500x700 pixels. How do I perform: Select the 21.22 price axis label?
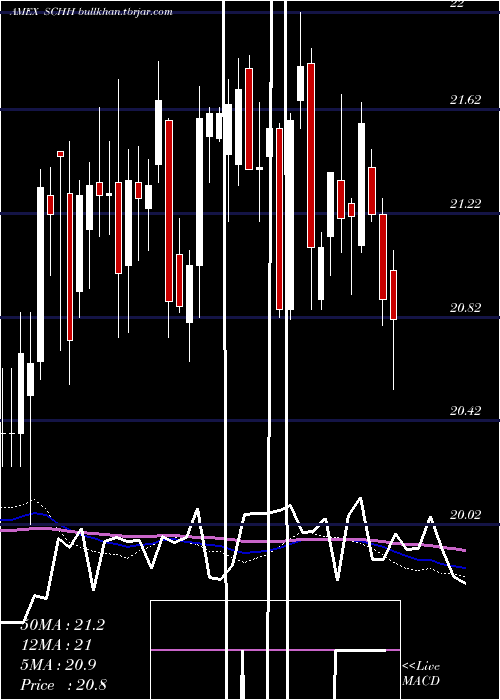click(466, 204)
